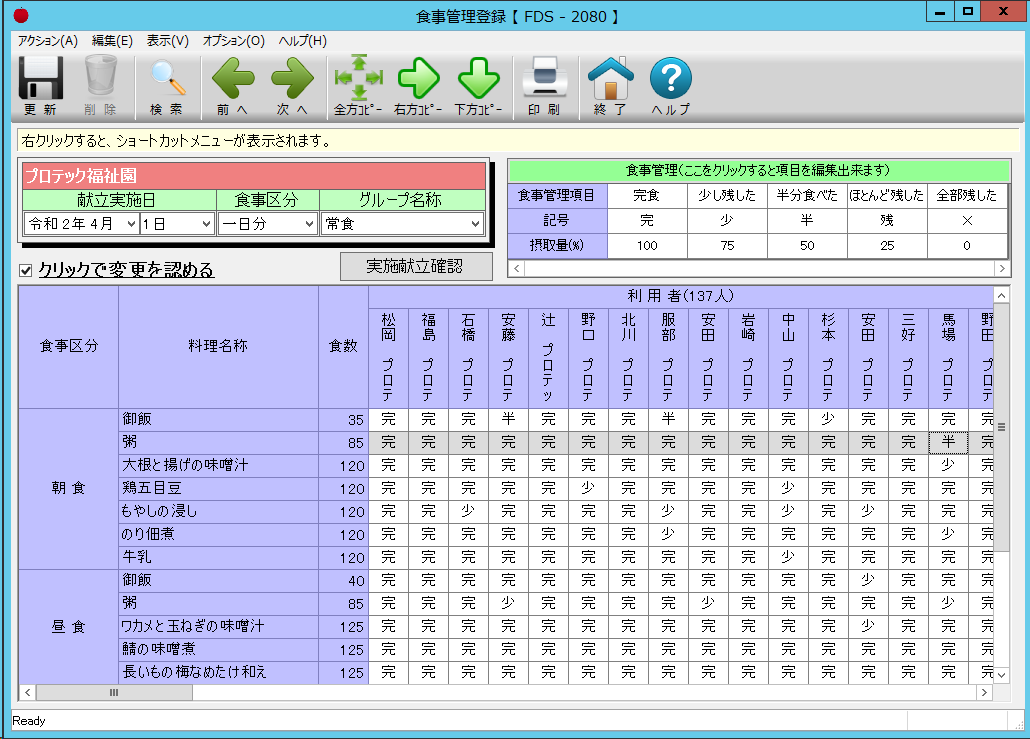This screenshot has height=739, width=1030.
Task: Select the 半 cell for 馬場 in 粥 row
Action: click(948, 442)
